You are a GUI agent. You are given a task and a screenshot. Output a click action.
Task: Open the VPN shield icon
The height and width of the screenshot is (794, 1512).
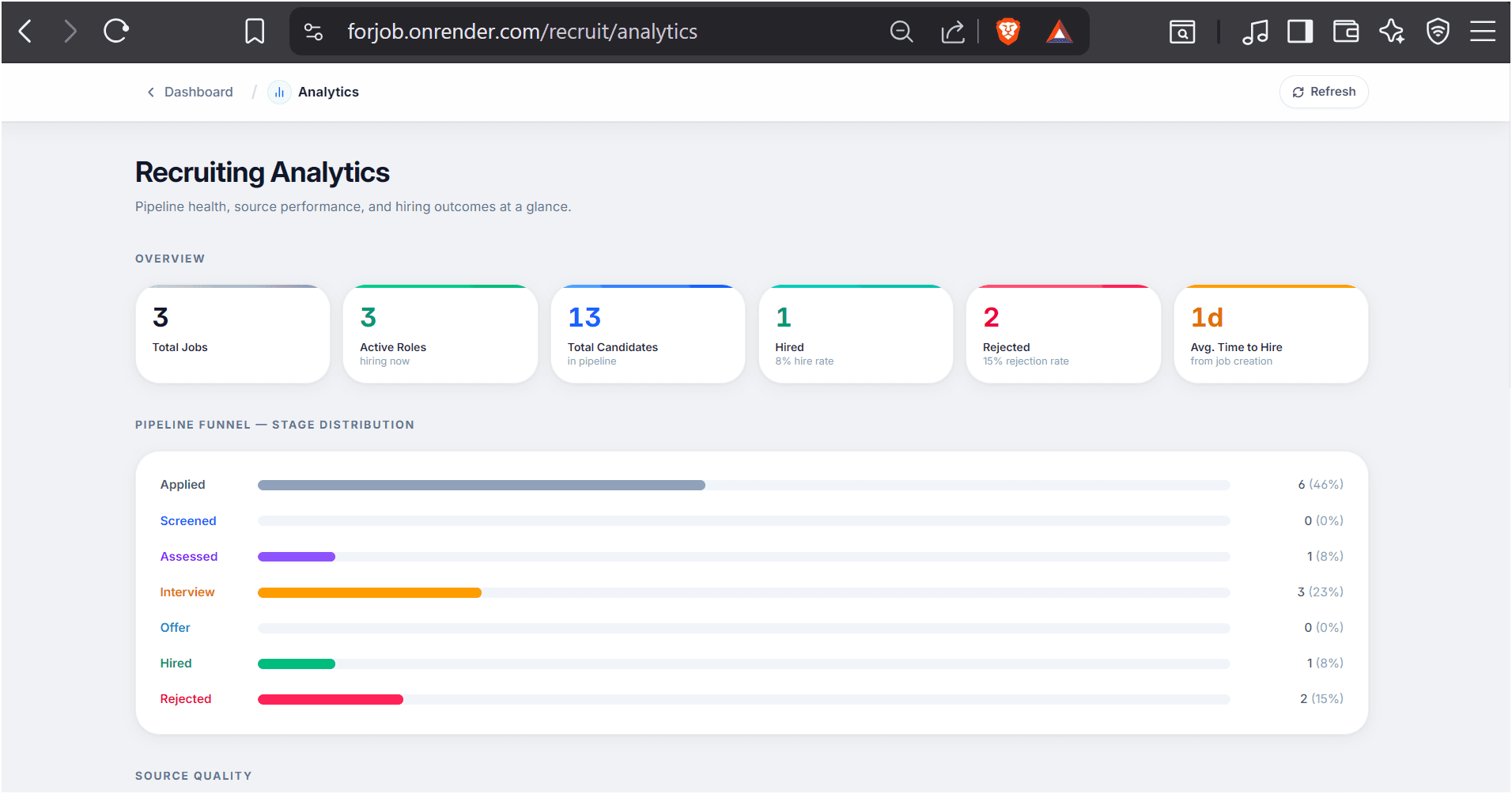coord(1438,32)
